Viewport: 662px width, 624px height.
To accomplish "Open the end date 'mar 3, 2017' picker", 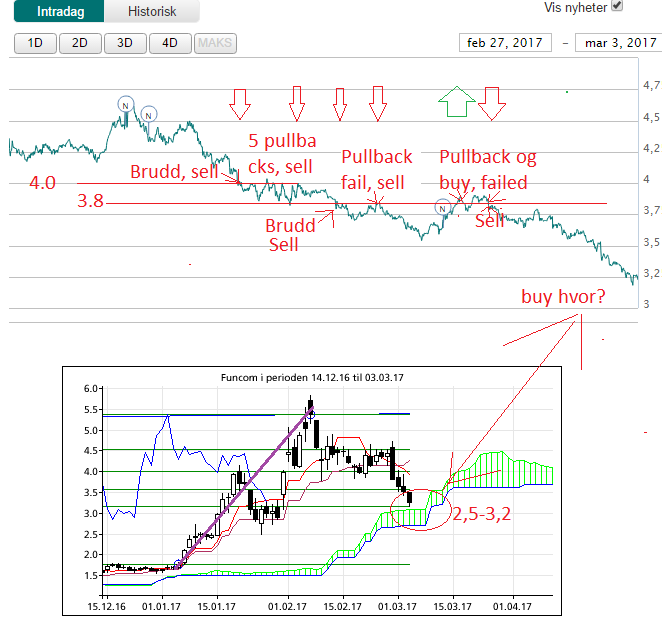I will (x=617, y=43).
